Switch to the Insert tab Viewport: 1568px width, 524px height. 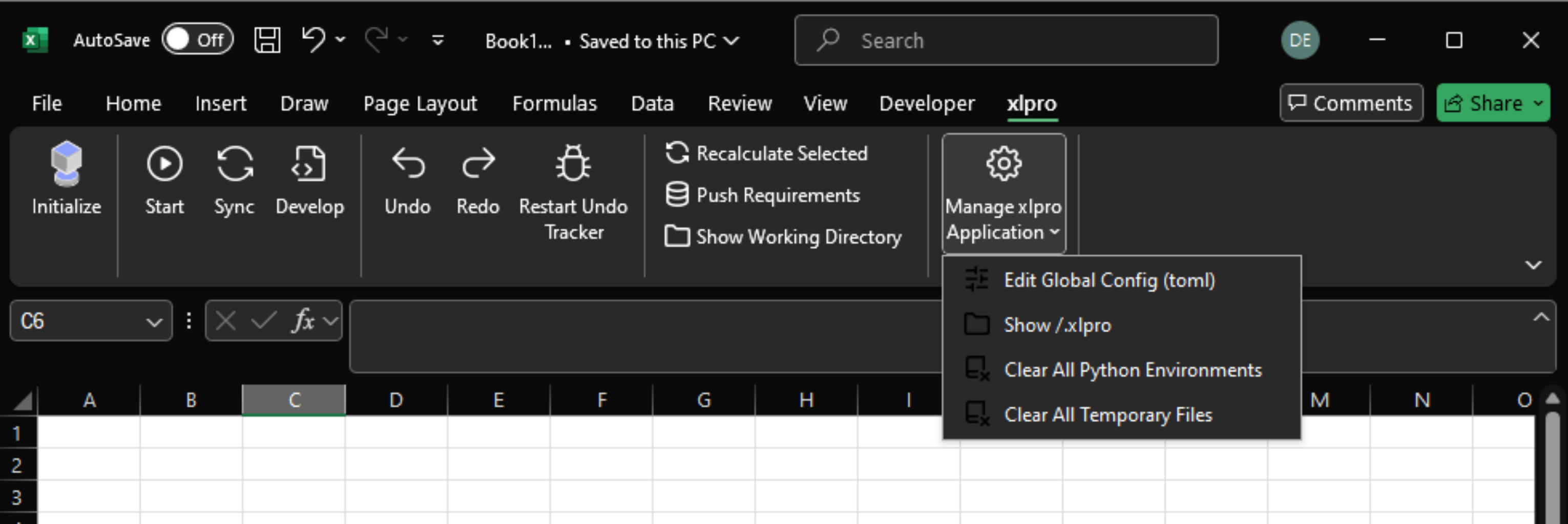click(x=220, y=103)
